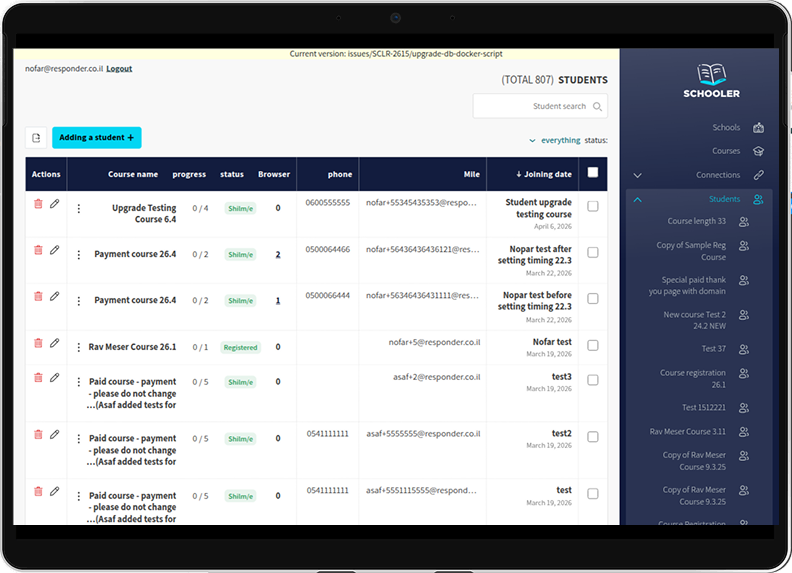
Task: Delete the Nopar test before setting timing row
Action: pyautogui.click(x=38, y=296)
